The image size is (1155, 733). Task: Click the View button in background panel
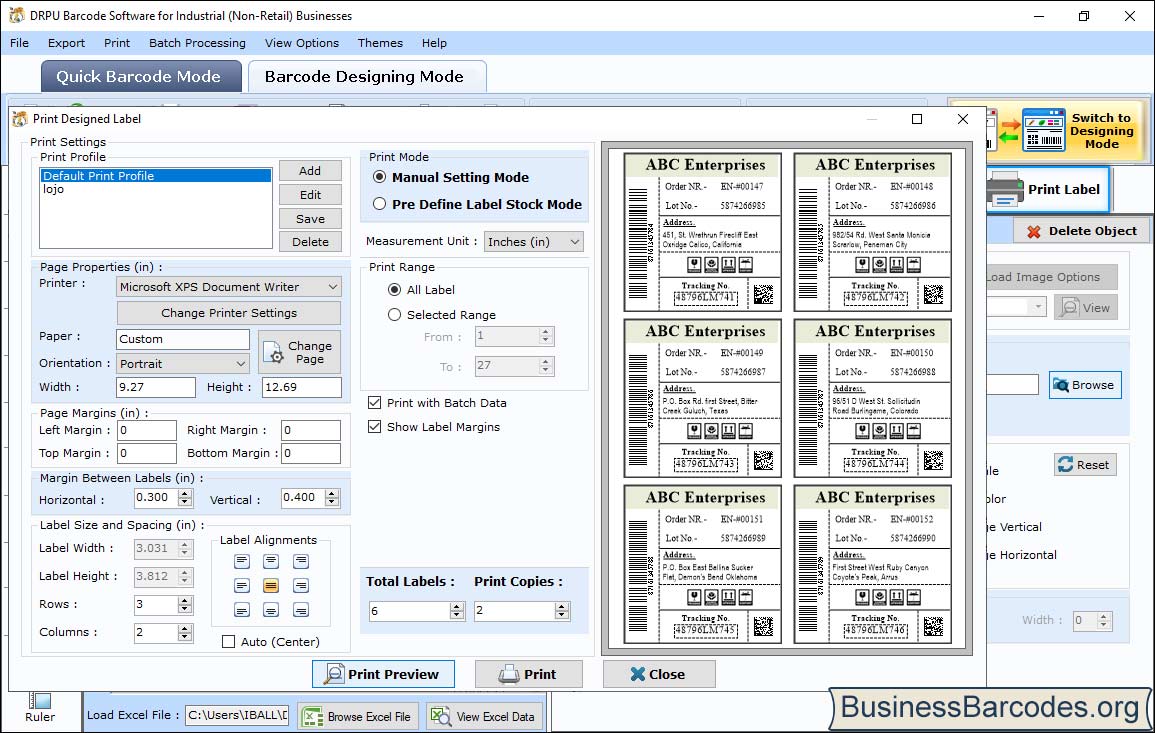point(1085,307)
